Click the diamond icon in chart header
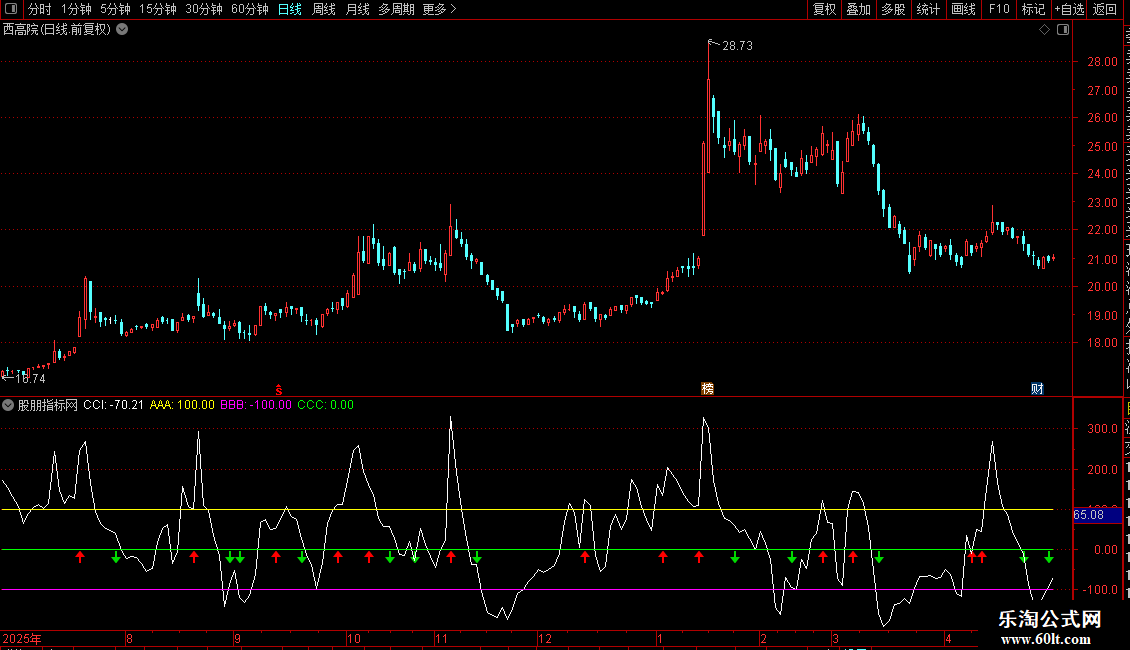Image resolution: width=1130 pixels, height=650 pixels. point(1044,30)
